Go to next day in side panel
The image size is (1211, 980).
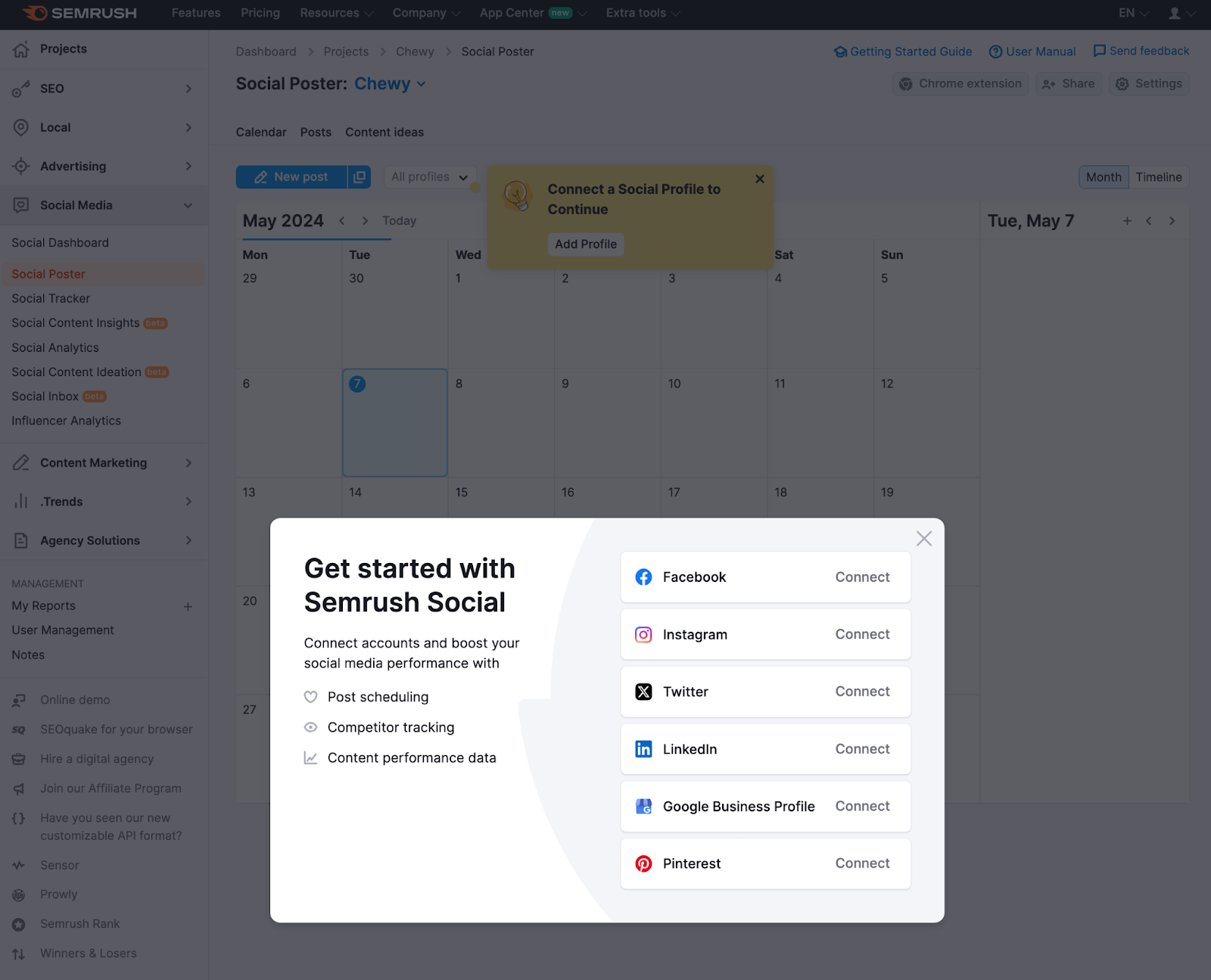coord(1172,221)
